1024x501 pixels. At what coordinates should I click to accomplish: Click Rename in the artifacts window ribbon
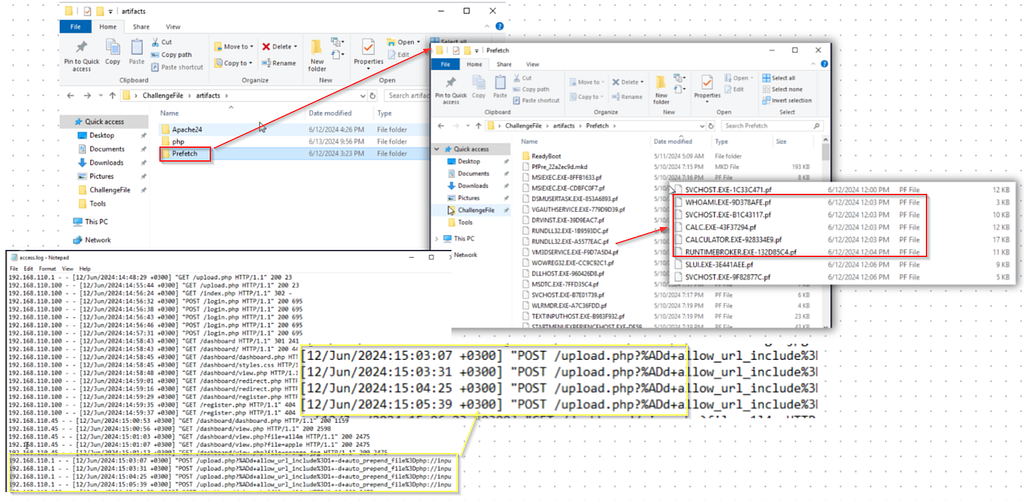coord(279,63)
